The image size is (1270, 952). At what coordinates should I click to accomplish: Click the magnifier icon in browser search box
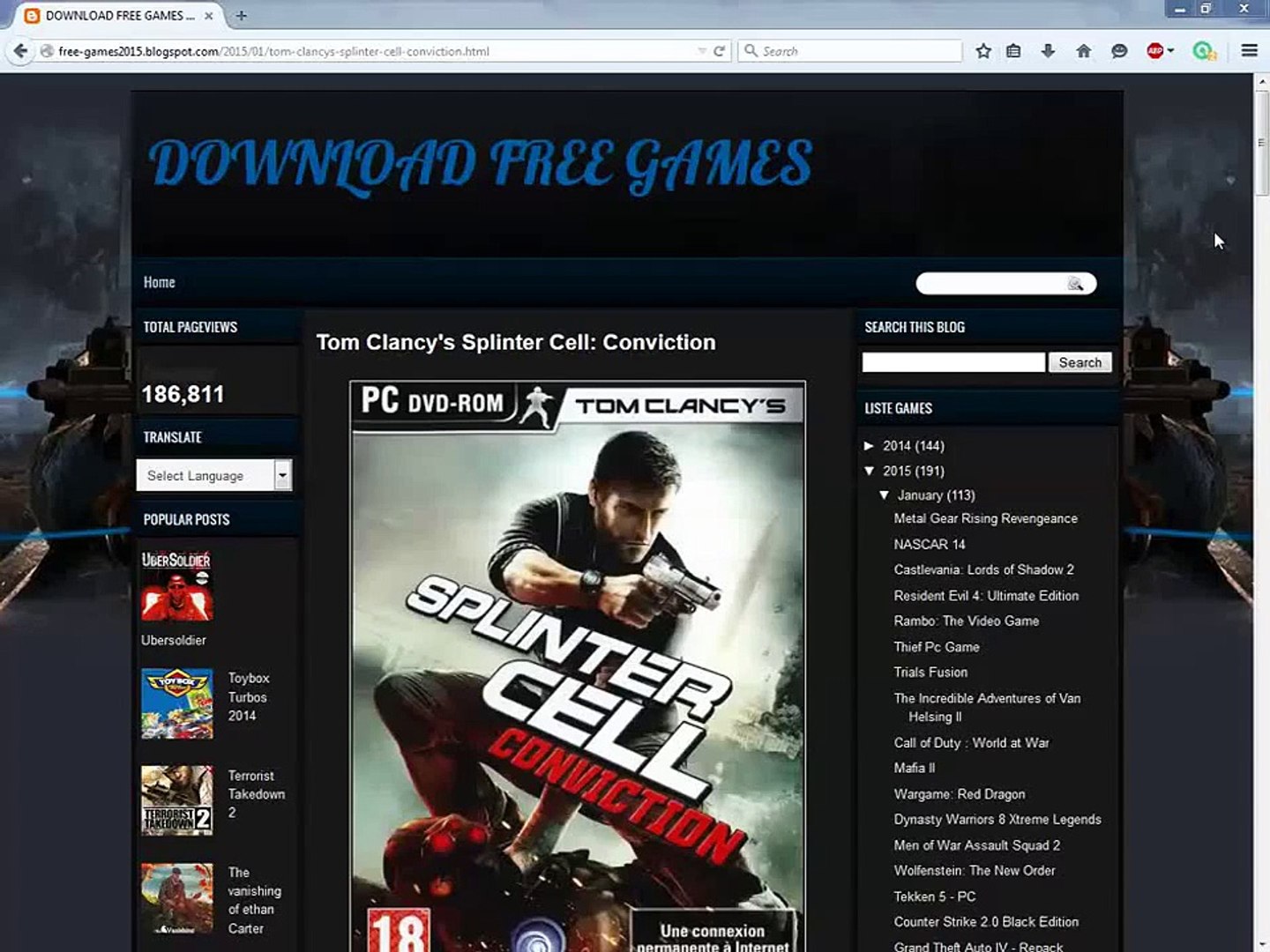tap(751, 51)
